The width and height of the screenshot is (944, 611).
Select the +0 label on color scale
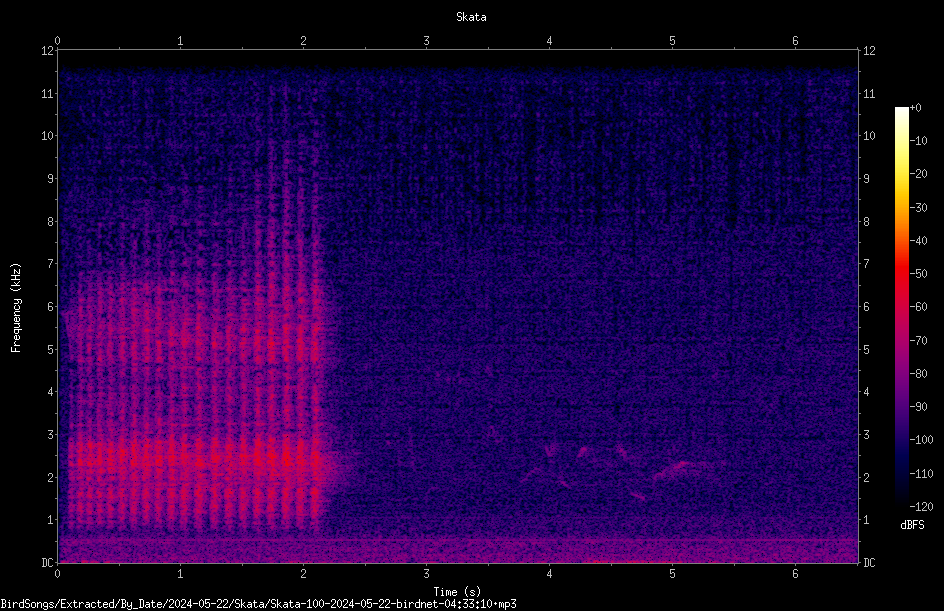pos(915,108)
